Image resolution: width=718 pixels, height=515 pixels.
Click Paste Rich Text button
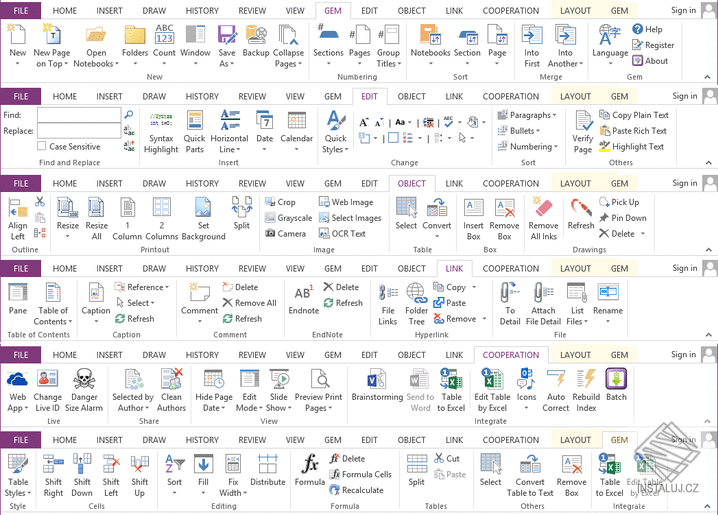point(633,131)
